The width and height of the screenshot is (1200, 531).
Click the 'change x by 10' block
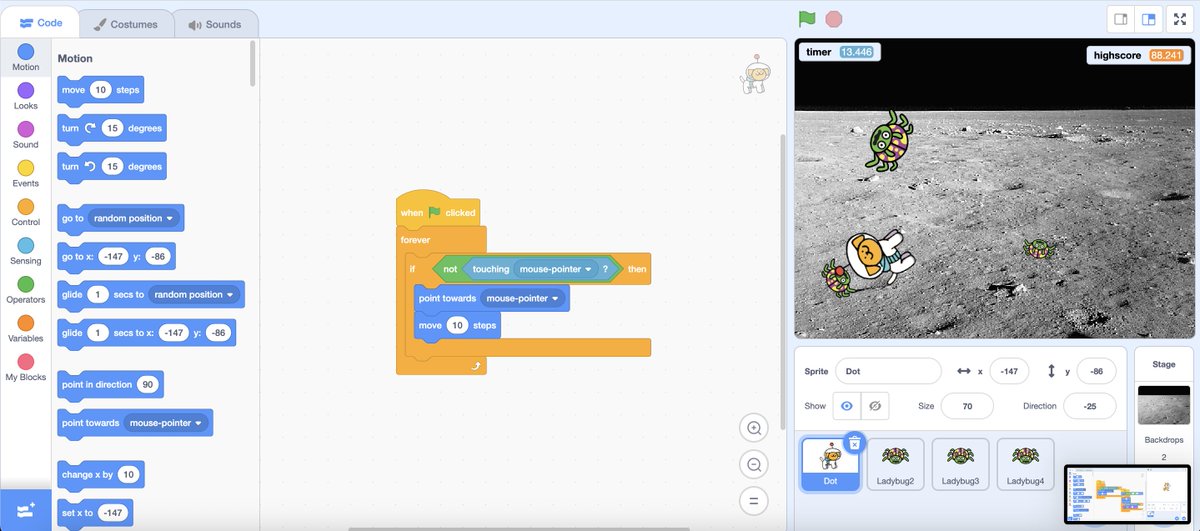point(101,474)
